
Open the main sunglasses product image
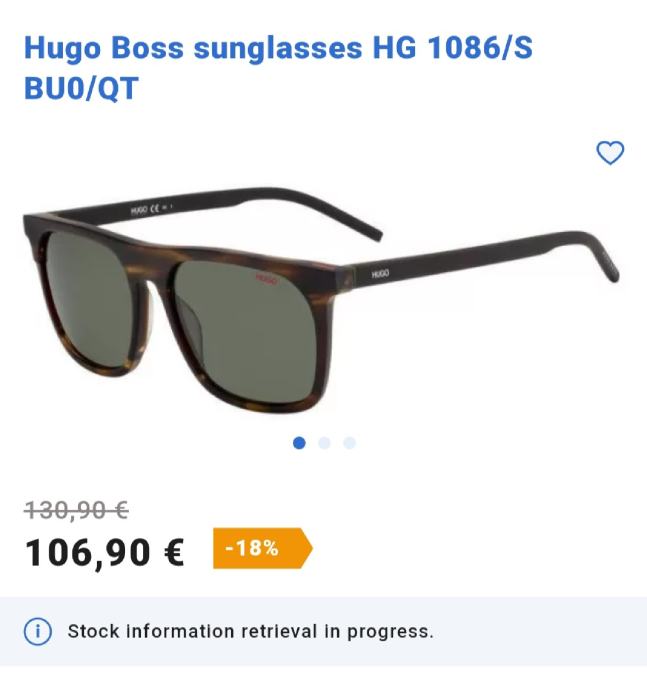(321, 300)
